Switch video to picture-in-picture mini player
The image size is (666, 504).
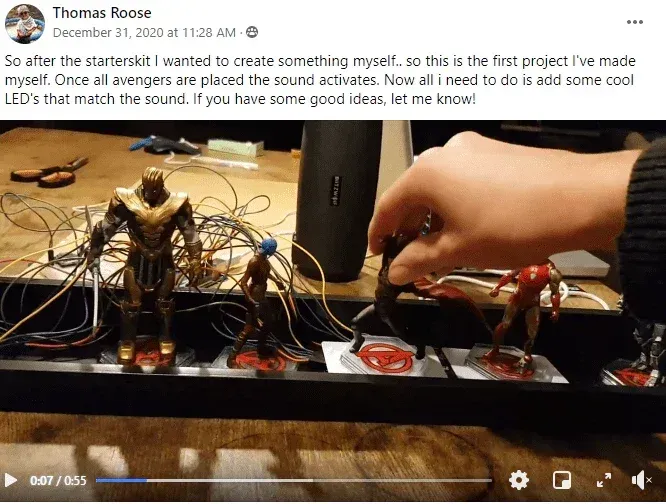pos(562,480)
